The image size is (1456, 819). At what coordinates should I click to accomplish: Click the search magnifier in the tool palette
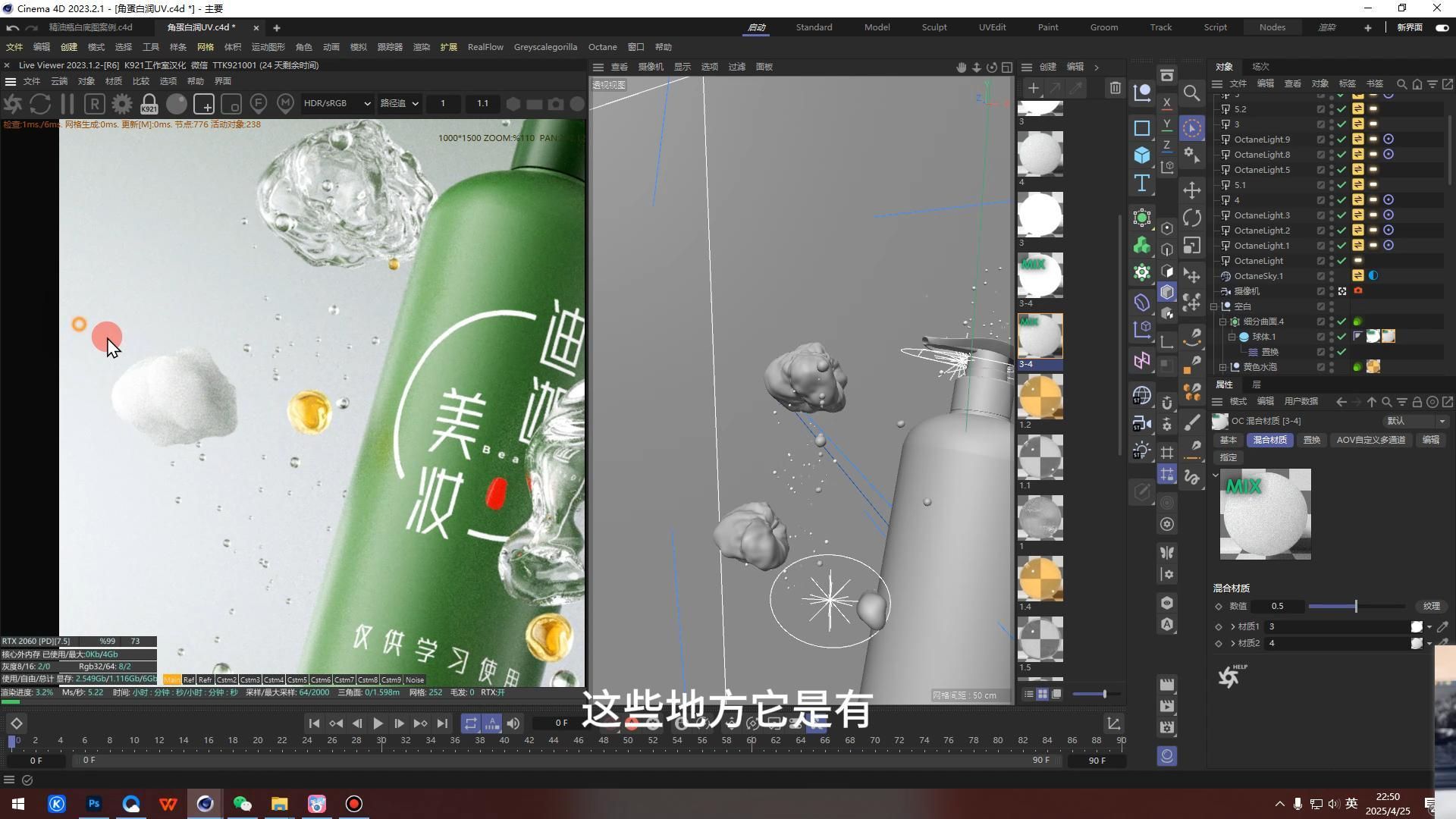click(x=1192, y=93)
